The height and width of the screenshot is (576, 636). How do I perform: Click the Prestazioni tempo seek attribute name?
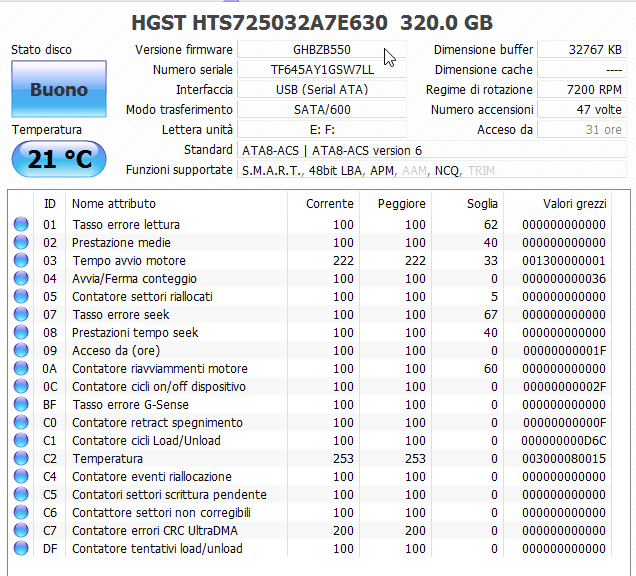point(135,333)
